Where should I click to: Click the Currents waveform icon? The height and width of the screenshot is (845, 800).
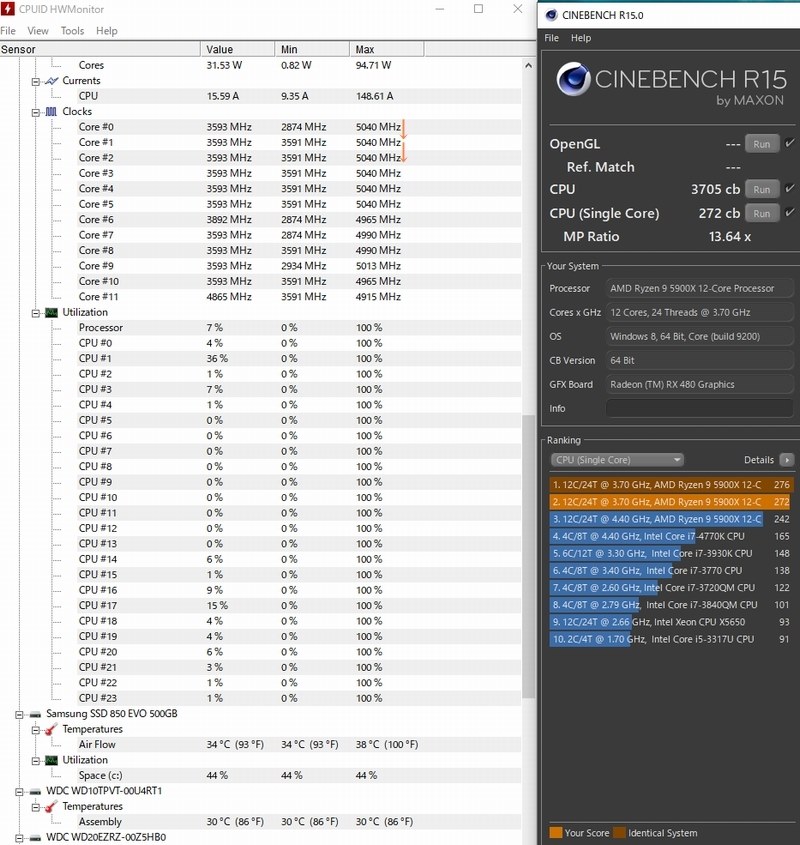click(x=52, y=81)
